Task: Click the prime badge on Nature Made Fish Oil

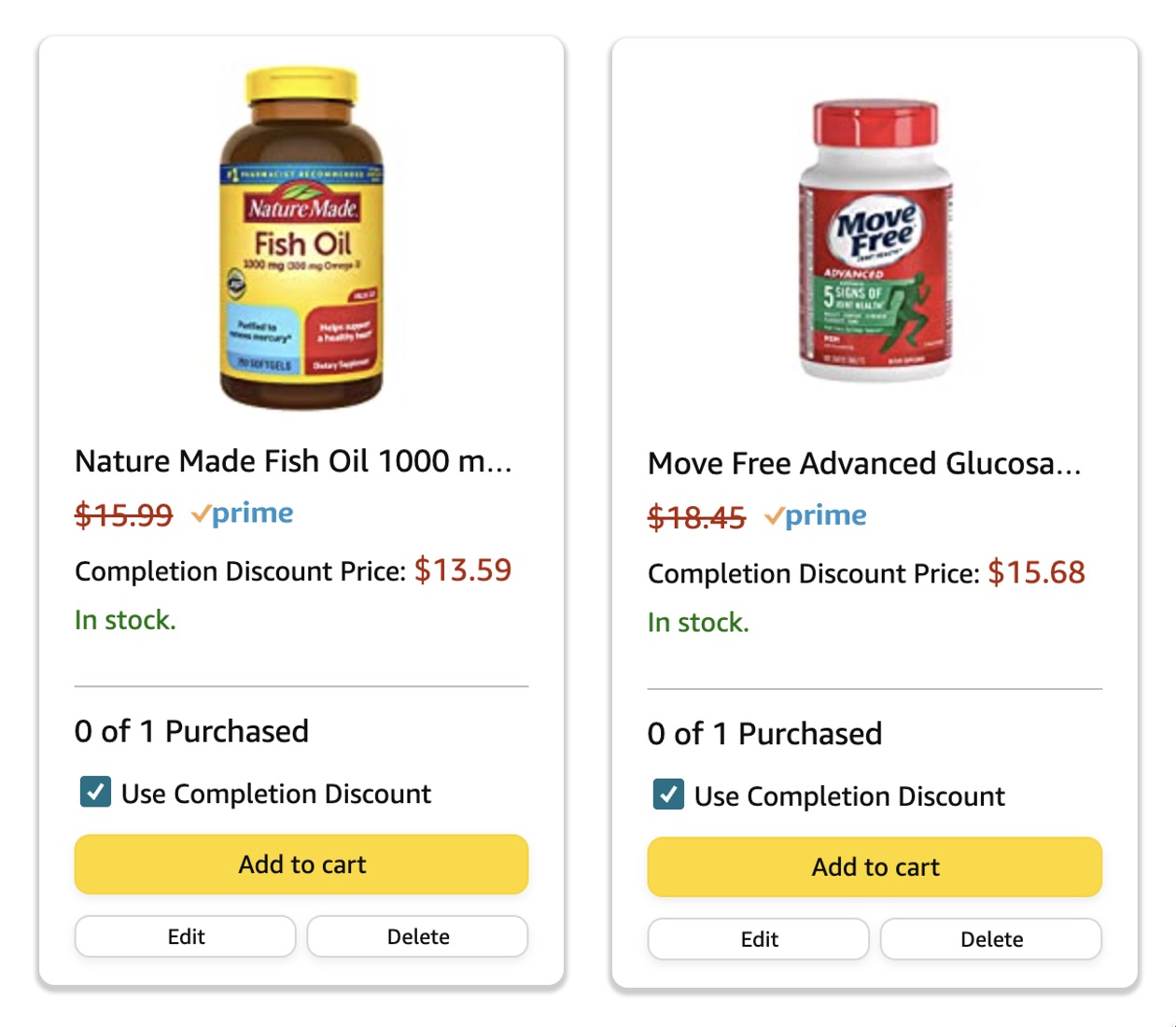Action: click(x=244, y=513)
